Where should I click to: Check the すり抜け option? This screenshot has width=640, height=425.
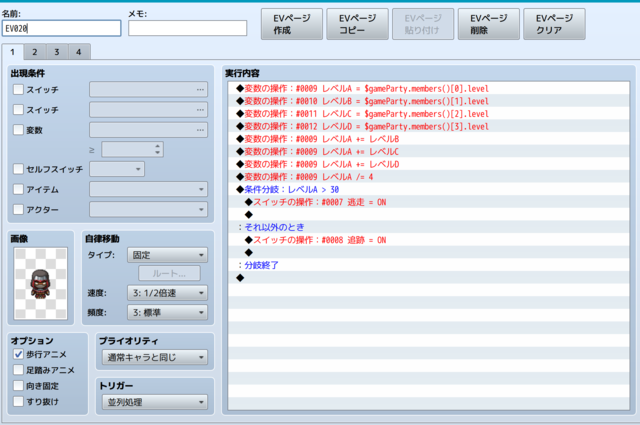point(18,401)
